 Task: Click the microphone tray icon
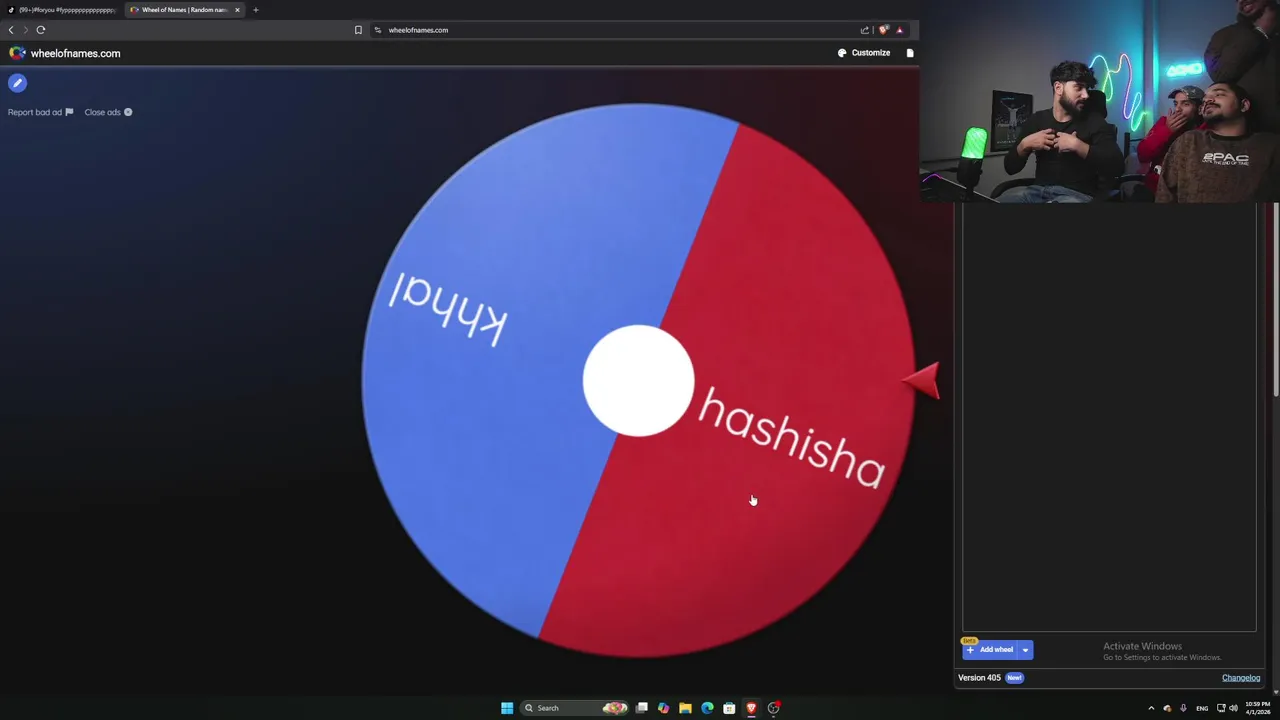click(x=1184, y=708)
